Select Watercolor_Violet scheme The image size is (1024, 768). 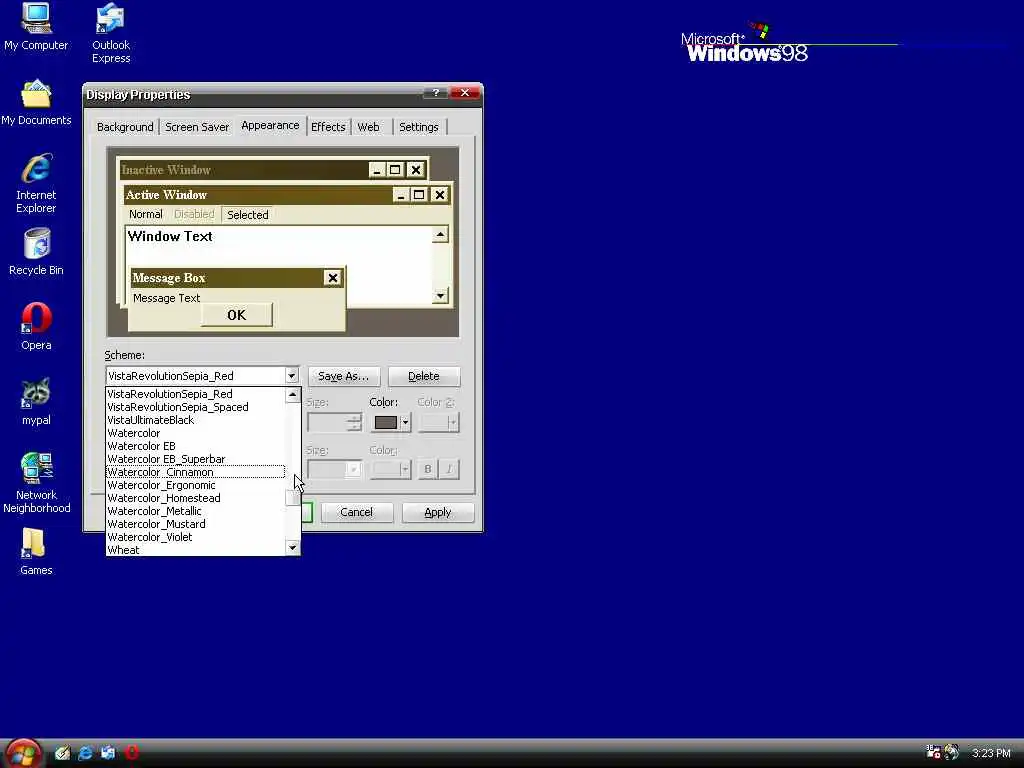pyautogui.click(x=195, y=537)
